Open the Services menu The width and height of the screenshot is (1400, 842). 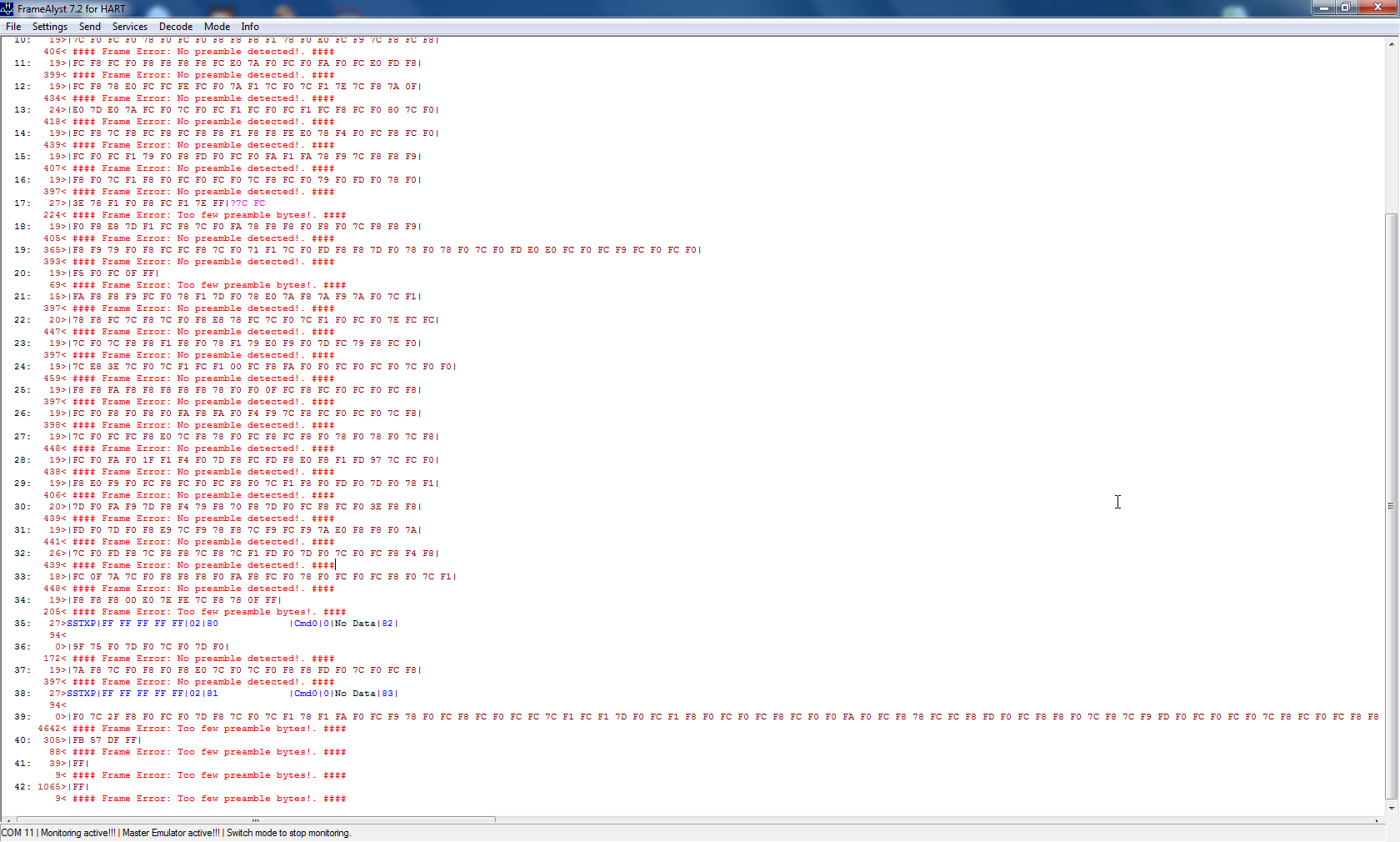pyautogui.click(x=130, y=27)
